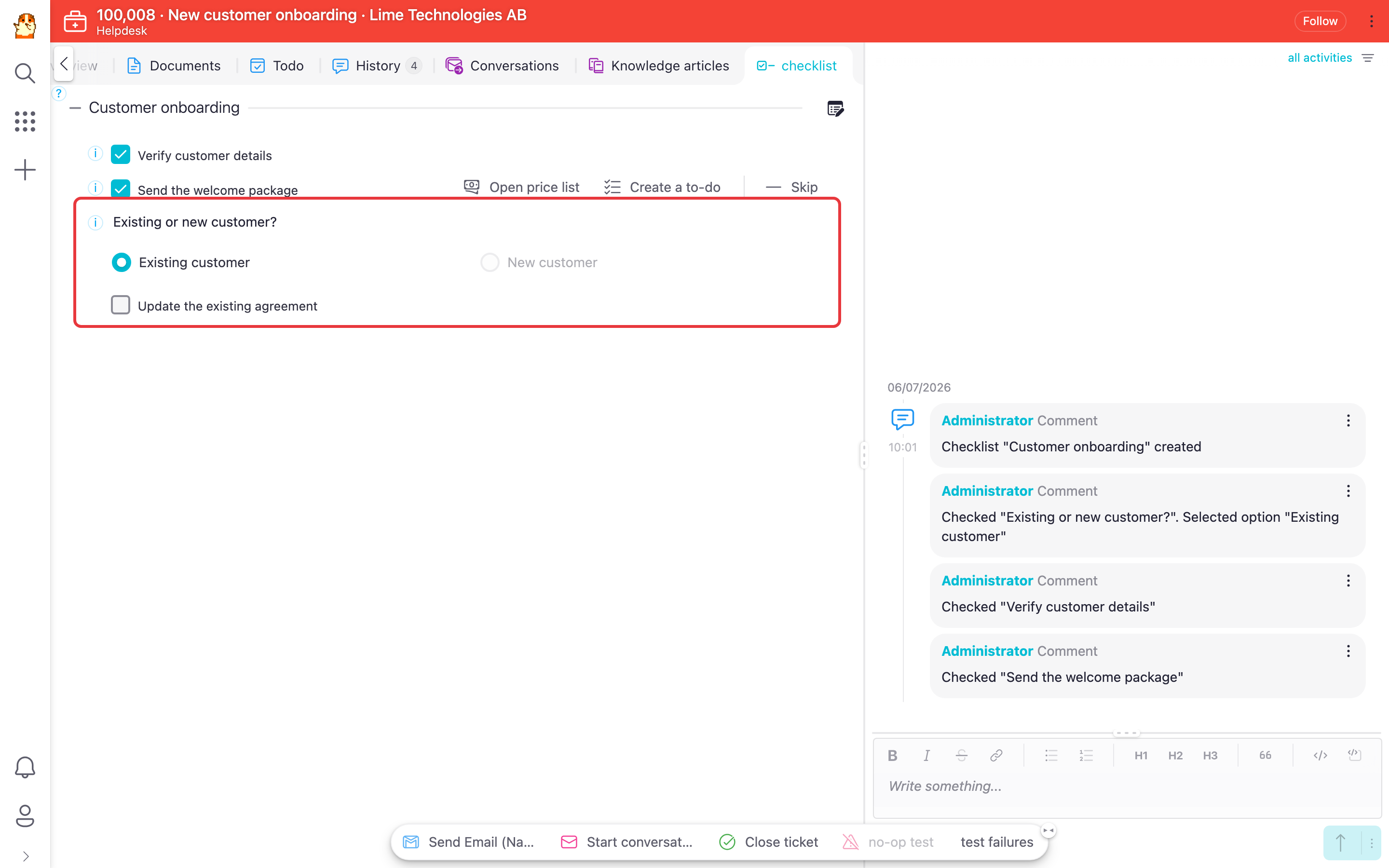
Task: Open the apps grid icon
Action: click(25, 121)
